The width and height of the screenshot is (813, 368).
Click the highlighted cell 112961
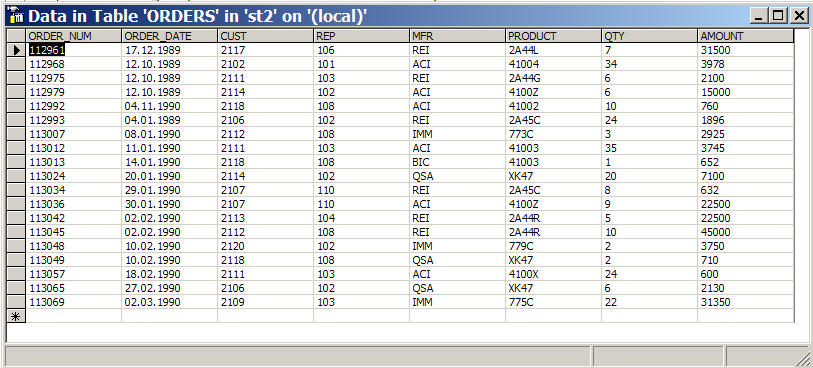(74, 50)
